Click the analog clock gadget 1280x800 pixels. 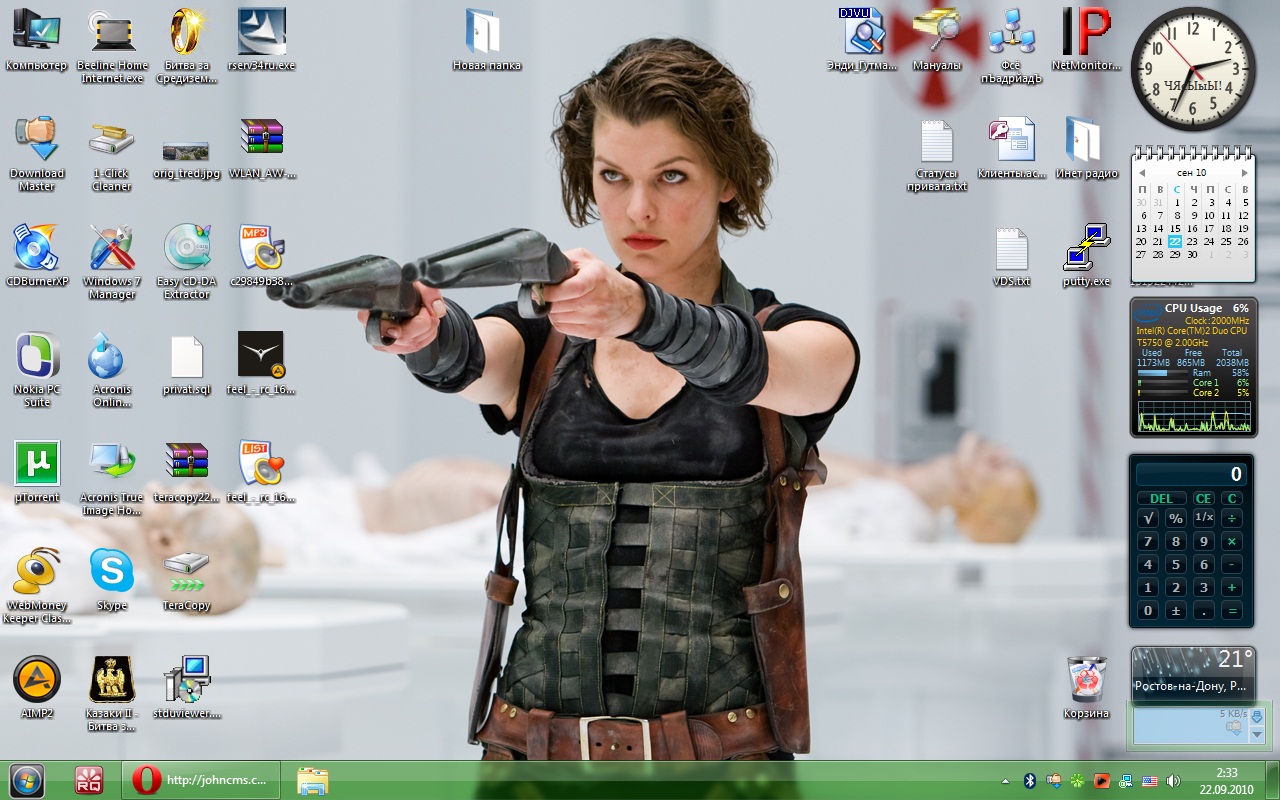click(x=1193, y=69)
